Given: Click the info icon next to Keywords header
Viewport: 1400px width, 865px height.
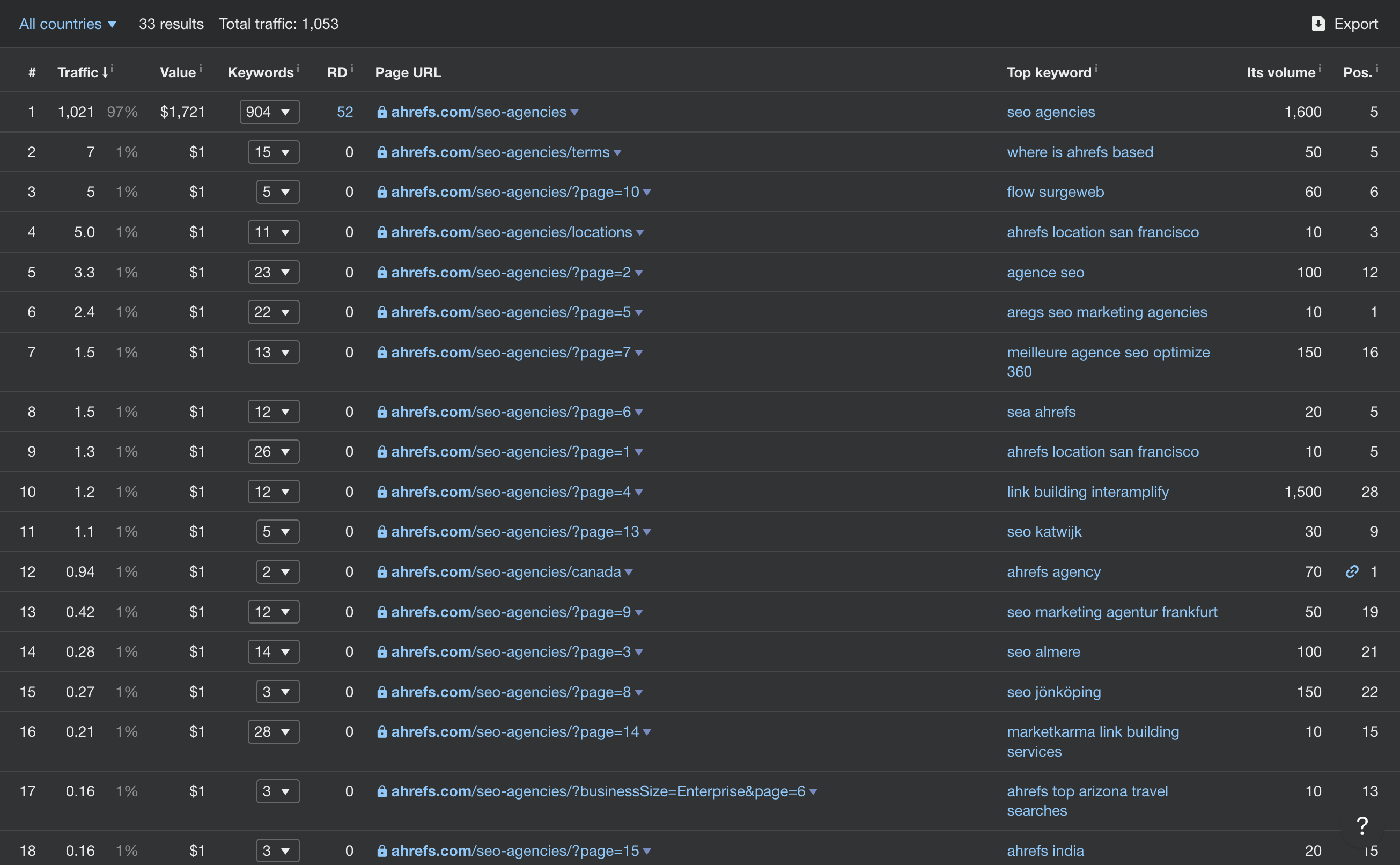Looking at the screenshot, I should click(x=298, y=69).
